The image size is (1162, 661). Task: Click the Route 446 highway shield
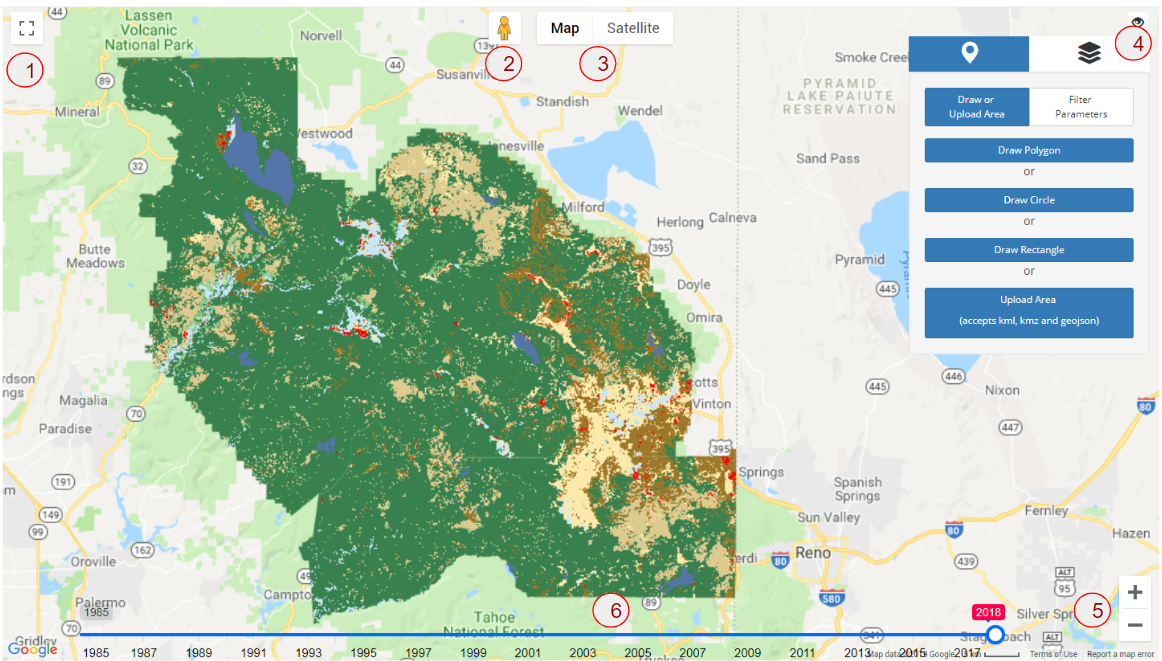953,376
